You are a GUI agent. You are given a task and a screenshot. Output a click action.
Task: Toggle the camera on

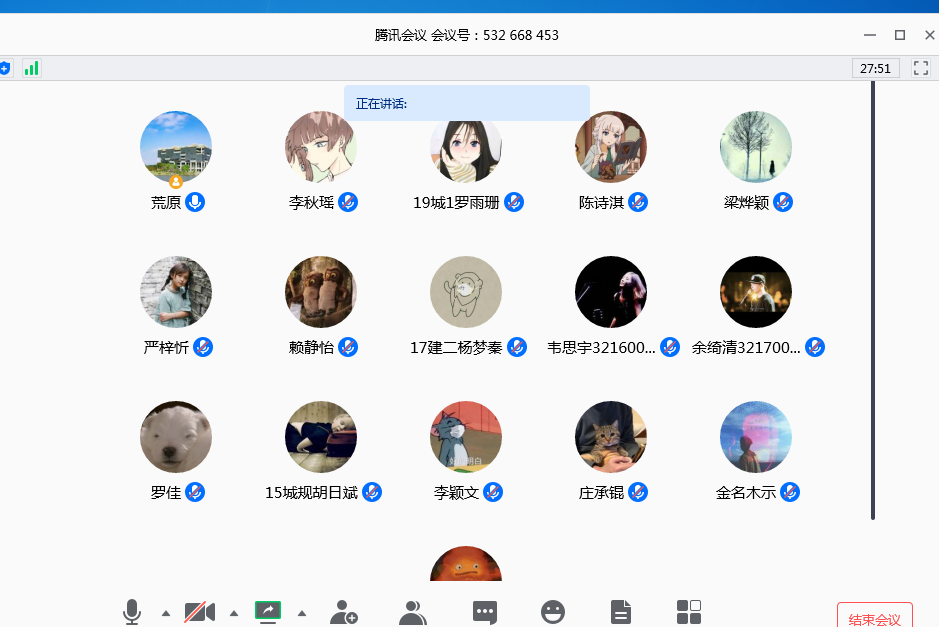pyautogui.click(x=200, y=612)
